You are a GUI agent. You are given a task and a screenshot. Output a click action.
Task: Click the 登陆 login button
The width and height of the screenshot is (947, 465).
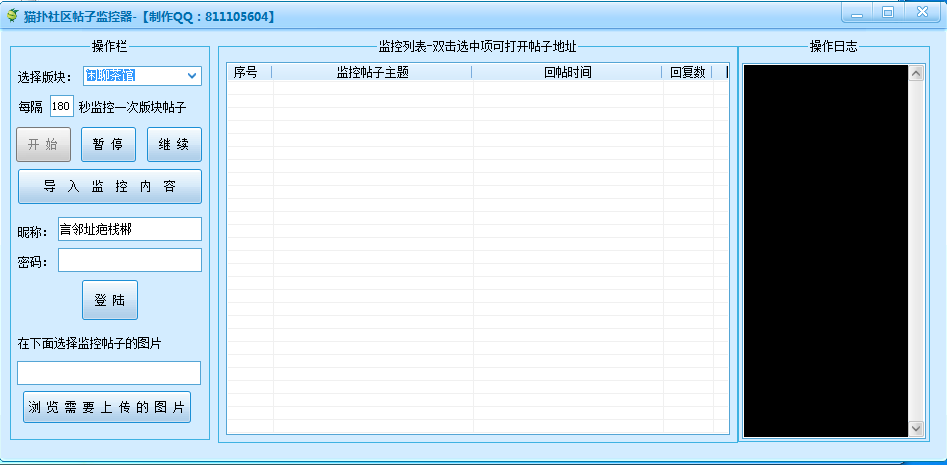click(x=110, y=300)
